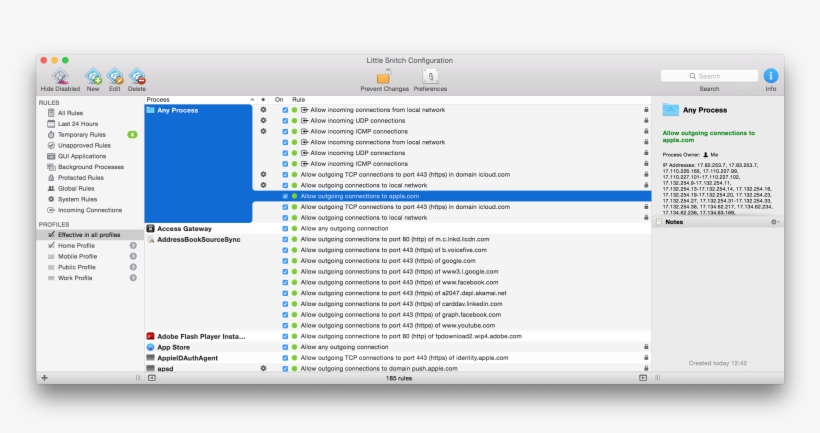Image resolution: width=820 pixels, height=433 pixels.
Task: Disable the App Store outgoing connection rule
Action: (285, 347)
